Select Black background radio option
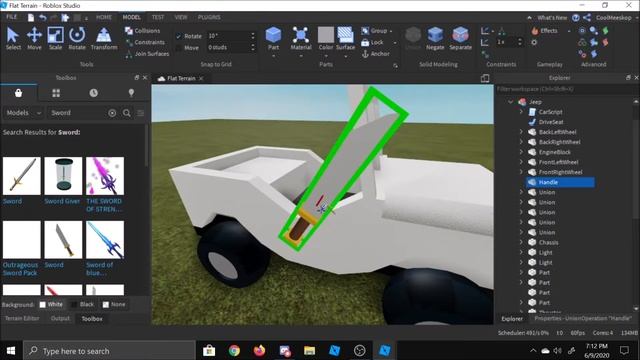Viewport: 640px width, 360px height. [74, 304]
